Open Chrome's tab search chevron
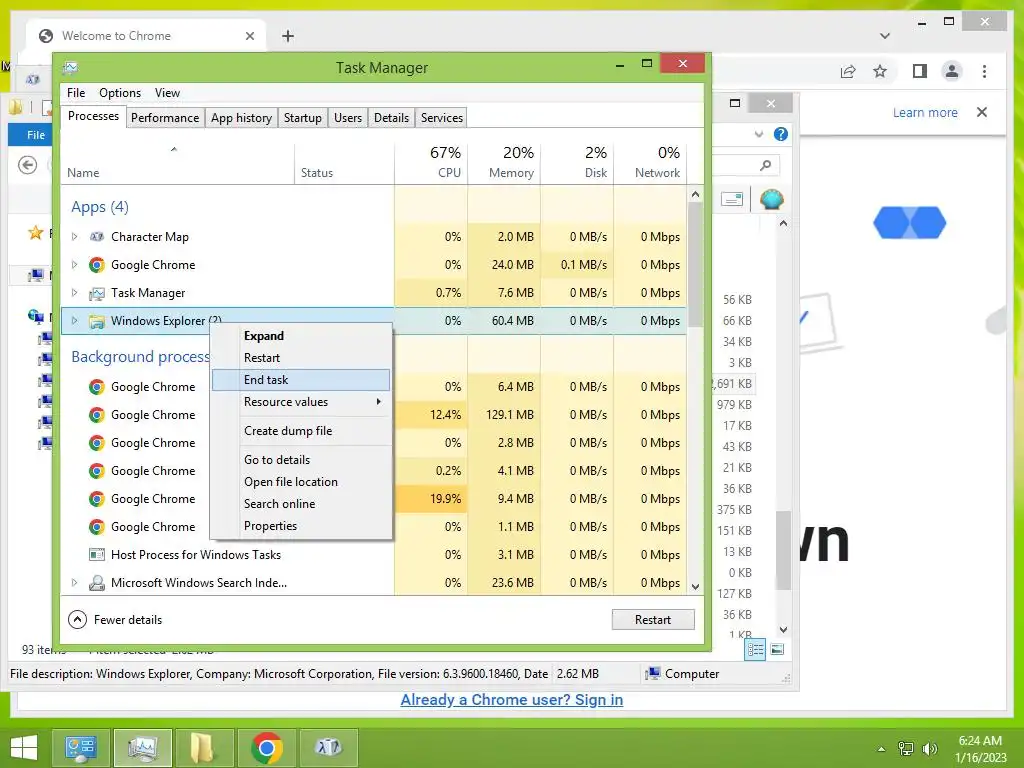The width and height of the screenshot is (1024, 768). coord(885,36)
